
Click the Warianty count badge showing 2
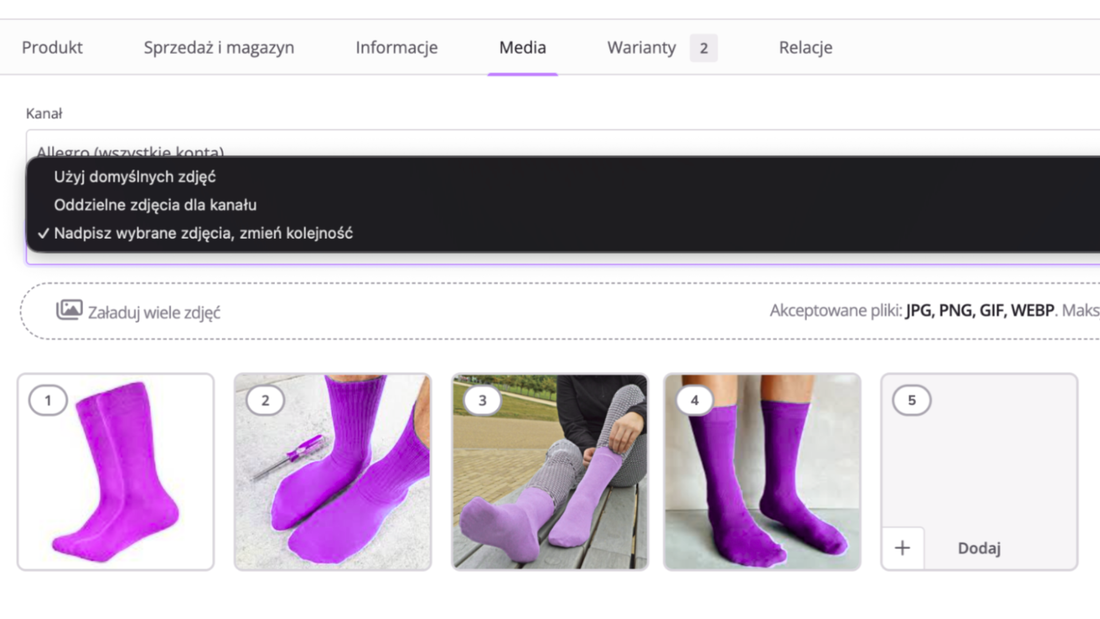(703, 48)
